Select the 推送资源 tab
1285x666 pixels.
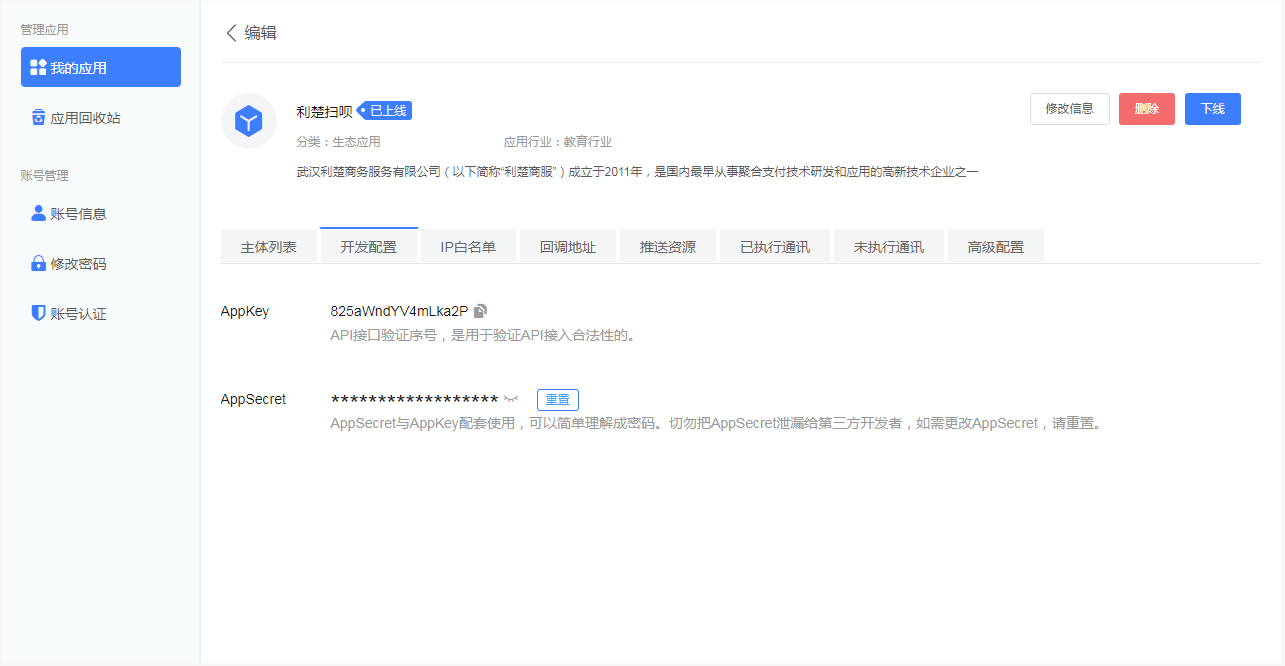[x=668, y=245]
